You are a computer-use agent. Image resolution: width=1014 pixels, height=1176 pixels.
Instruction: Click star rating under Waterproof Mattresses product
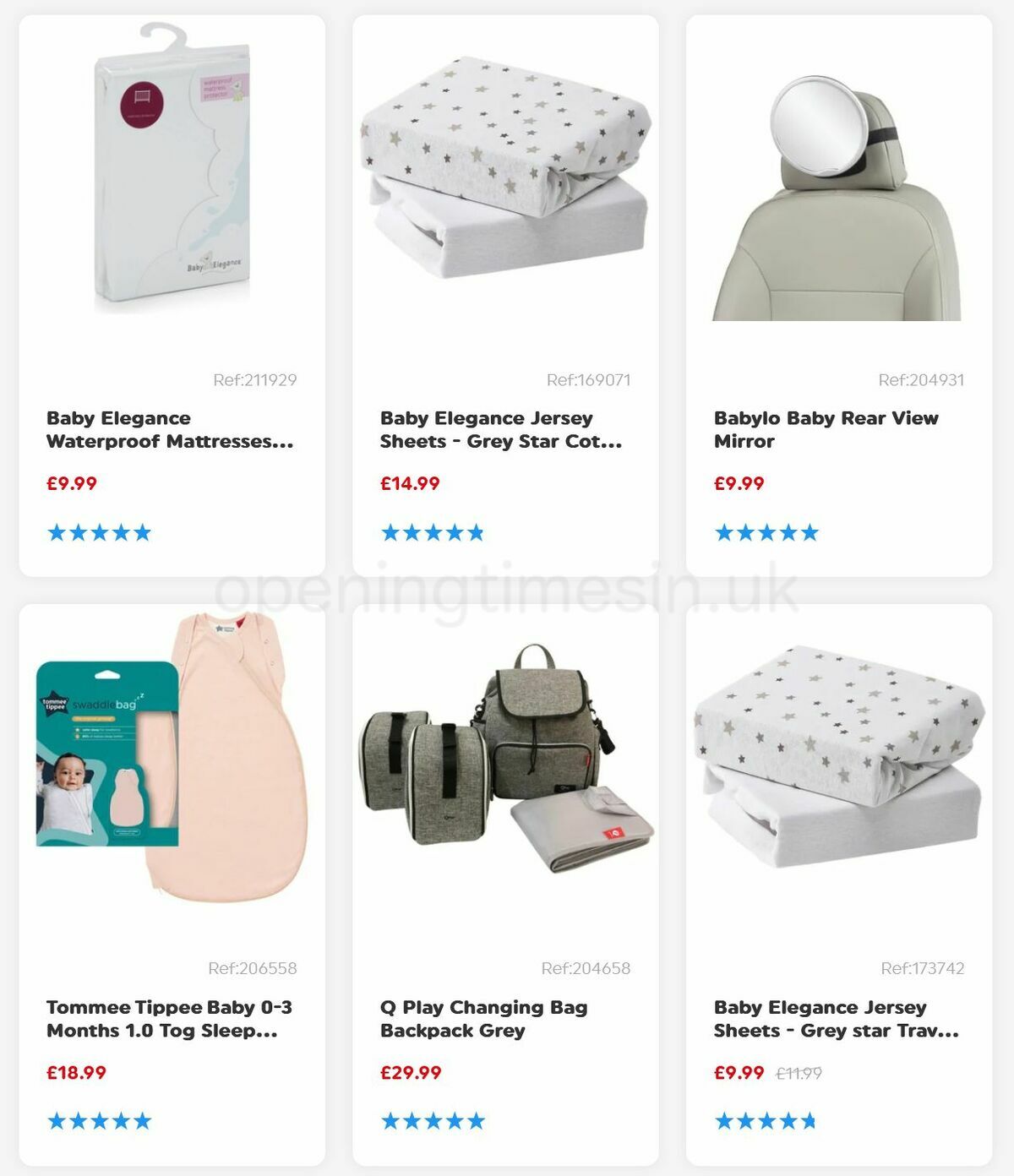100,532
